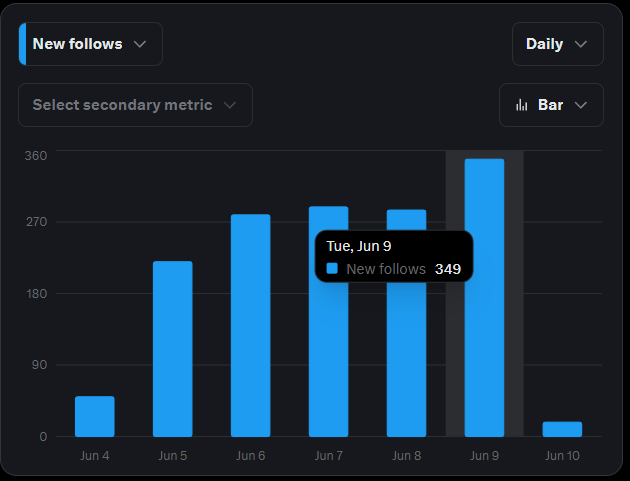Click the Jun 9 axis label
Viewport: 630px width, 481px height.
click(x=485, y=456)
